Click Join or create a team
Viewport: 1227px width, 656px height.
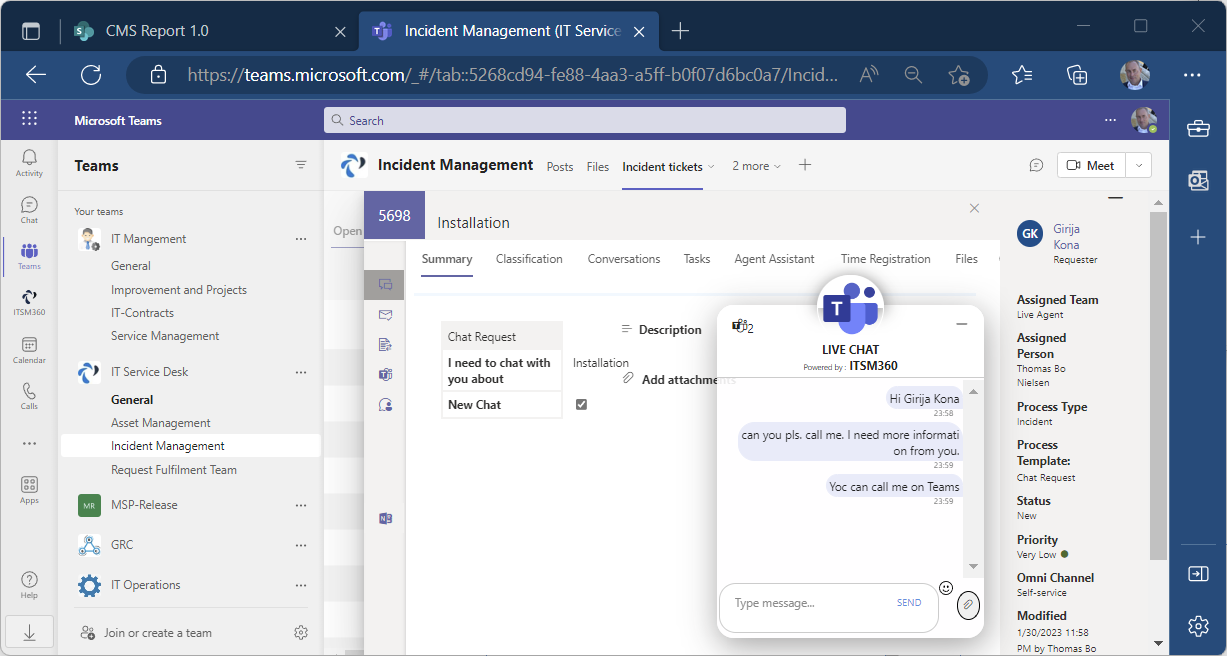pos(157,633)
